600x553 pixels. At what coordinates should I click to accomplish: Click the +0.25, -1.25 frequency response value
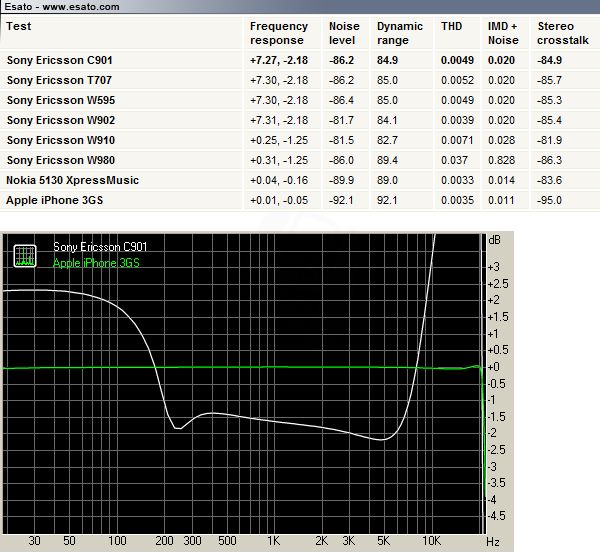(279, 140)
